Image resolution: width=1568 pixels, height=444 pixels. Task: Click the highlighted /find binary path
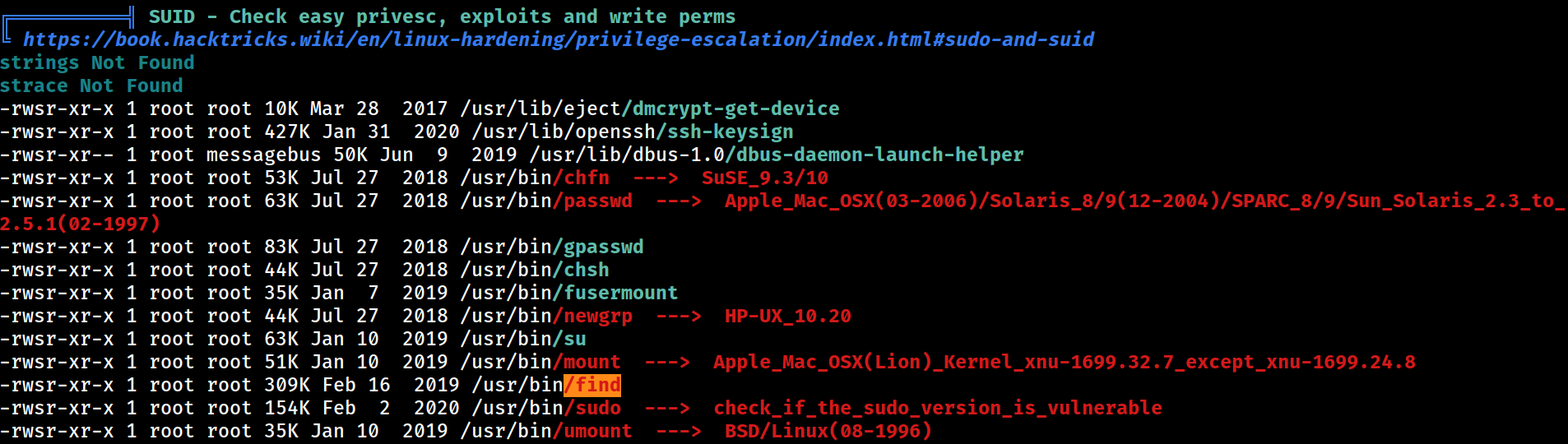pos(592,385)
